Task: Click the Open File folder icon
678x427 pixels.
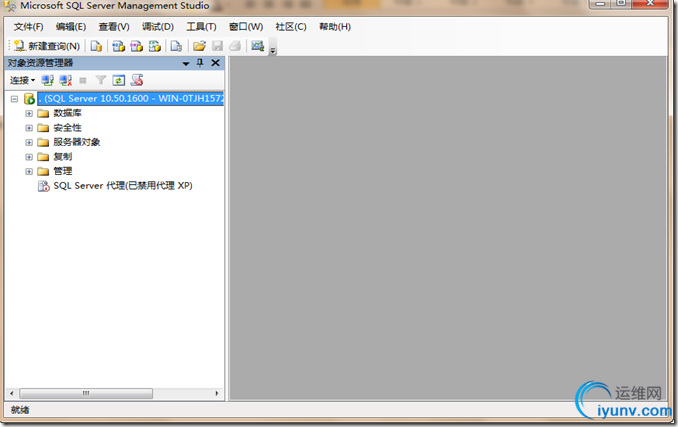Action: (x=199, y=46)
